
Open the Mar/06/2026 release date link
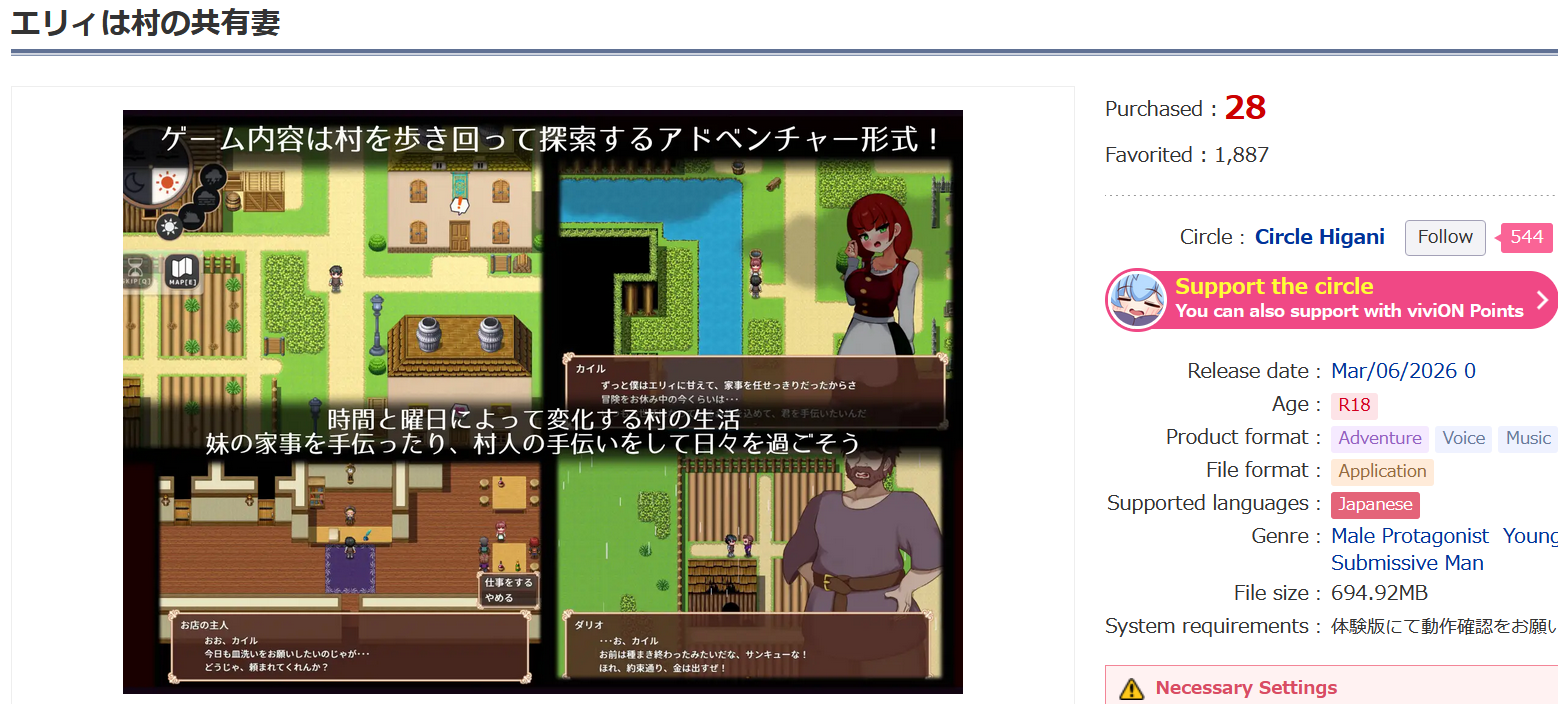pos(1403,371)
